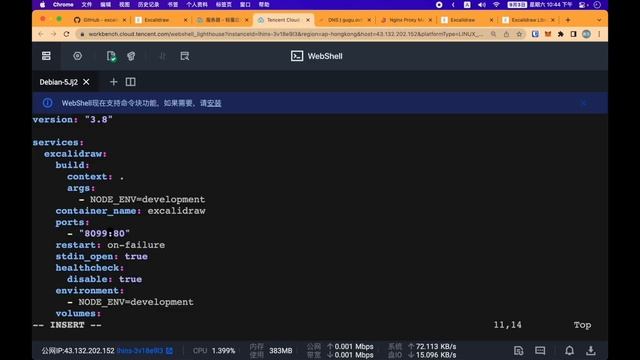
Task: Add a new terminal session tab
Action: [113, 82]
